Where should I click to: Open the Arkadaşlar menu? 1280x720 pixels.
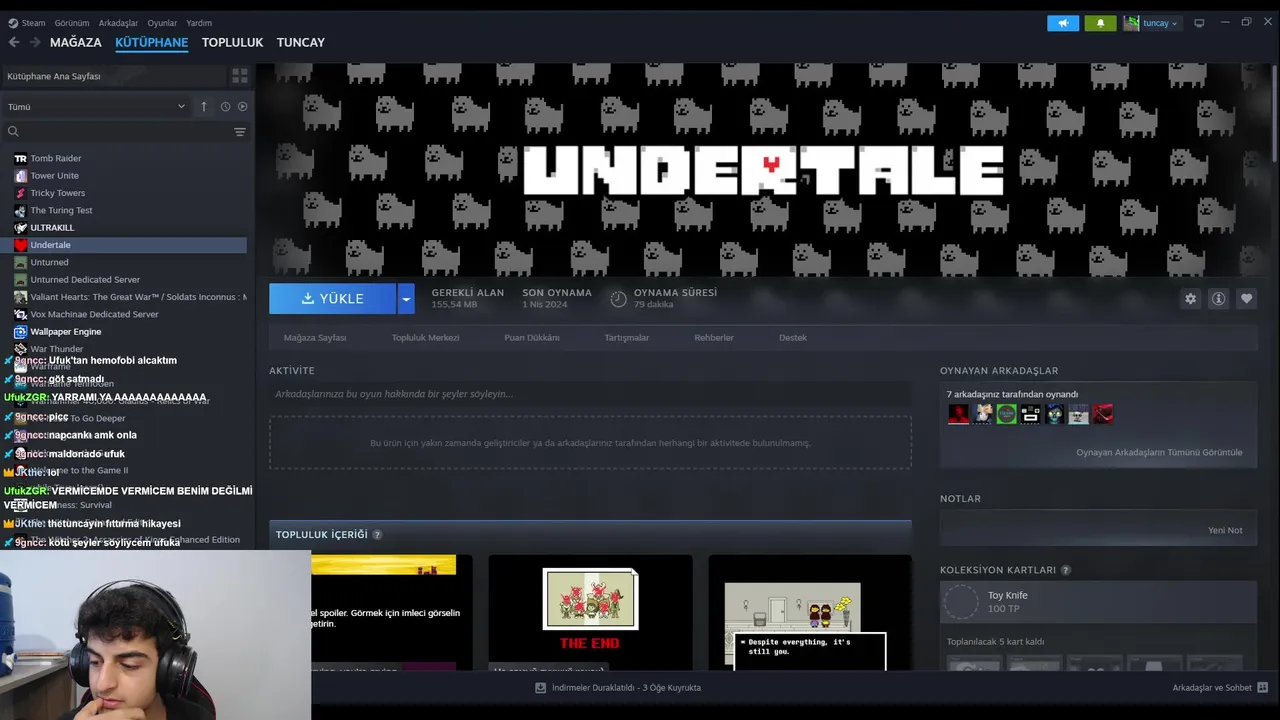click(118, 23)
